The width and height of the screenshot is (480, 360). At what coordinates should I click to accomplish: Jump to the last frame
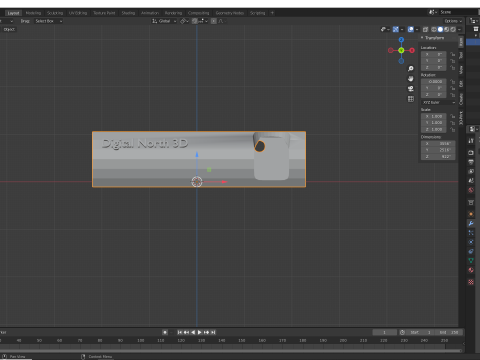213,332
